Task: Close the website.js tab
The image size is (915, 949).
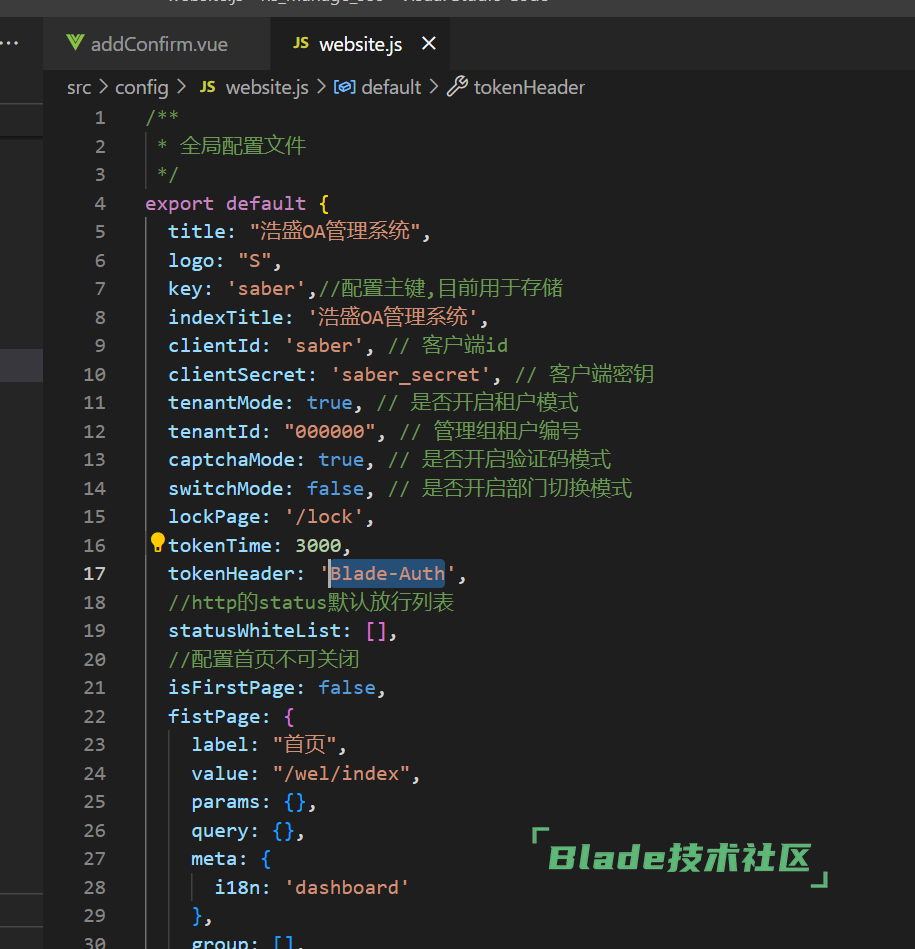Action: pyautogui.click(x=428, y=44)
